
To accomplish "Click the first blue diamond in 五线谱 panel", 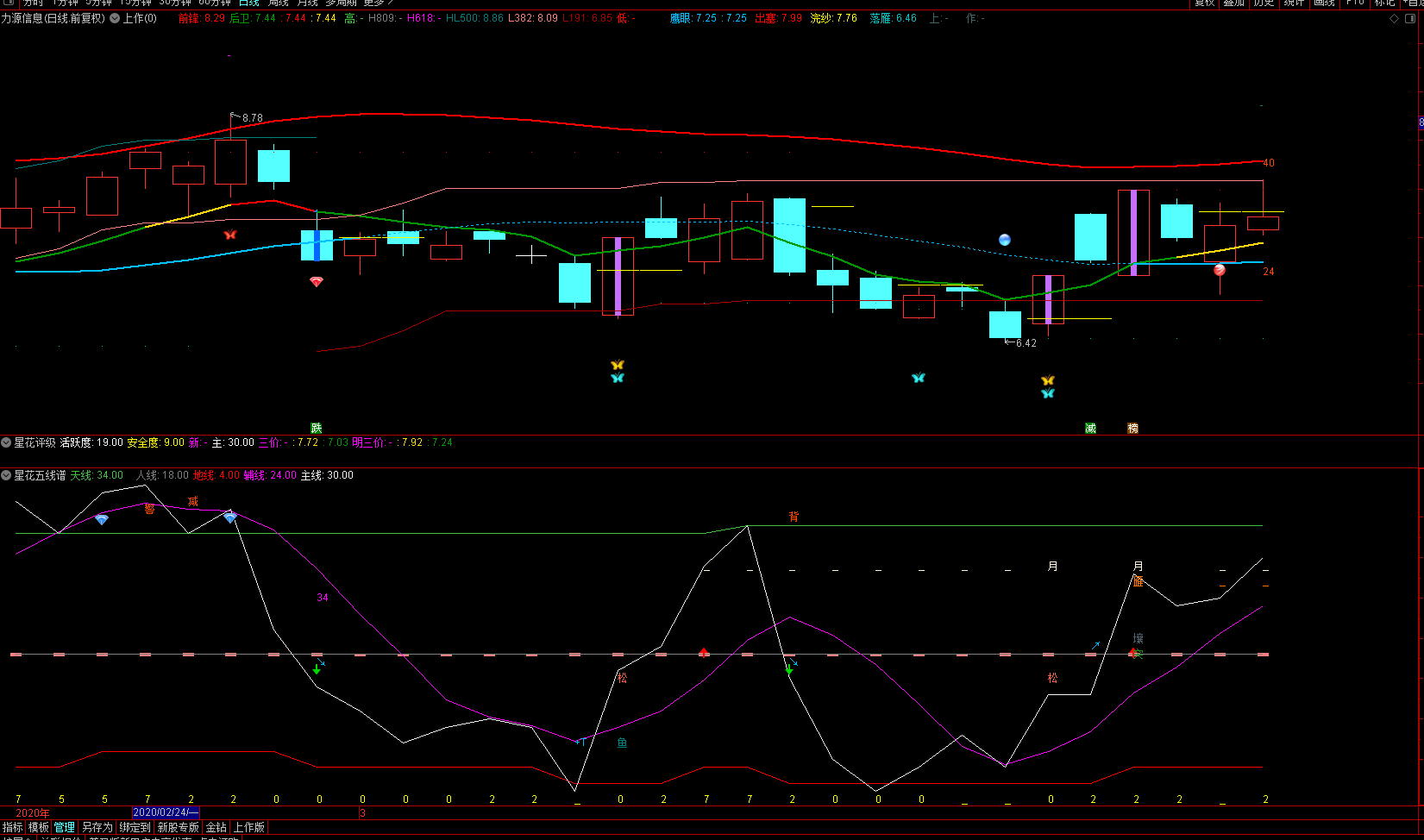I will point(102,519).
